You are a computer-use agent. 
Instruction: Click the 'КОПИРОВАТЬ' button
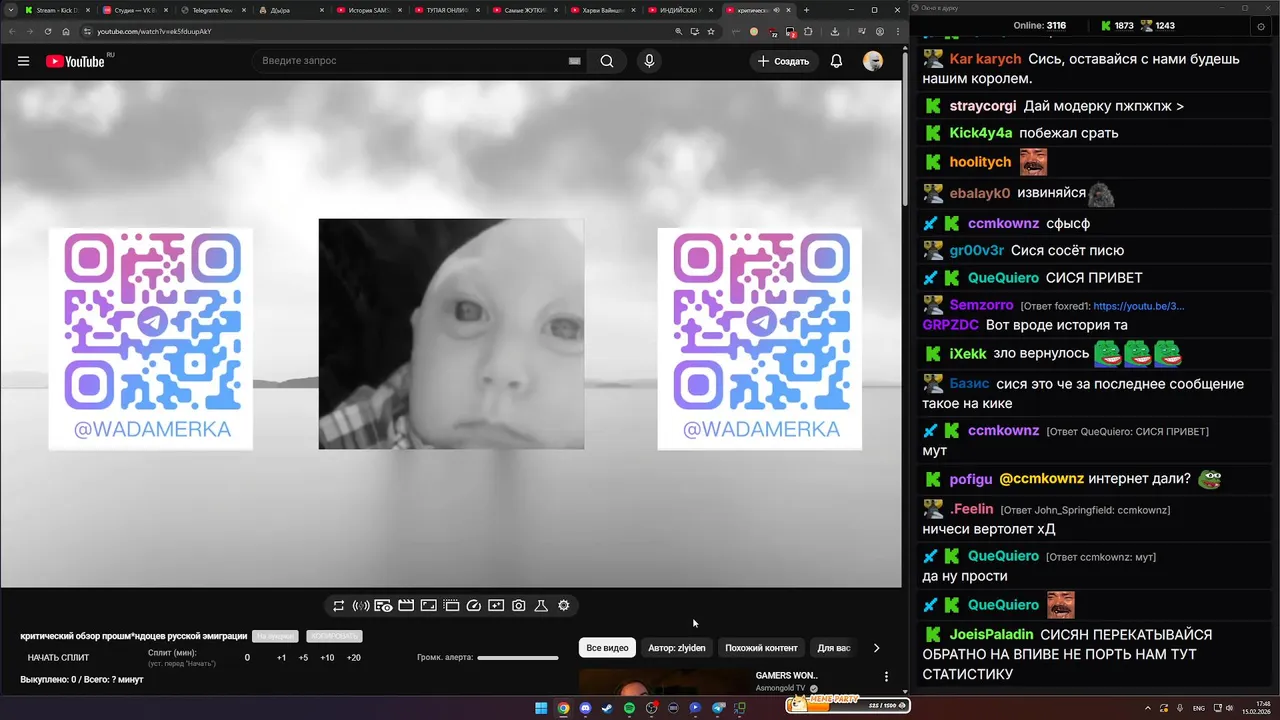[x=335, y=636]
